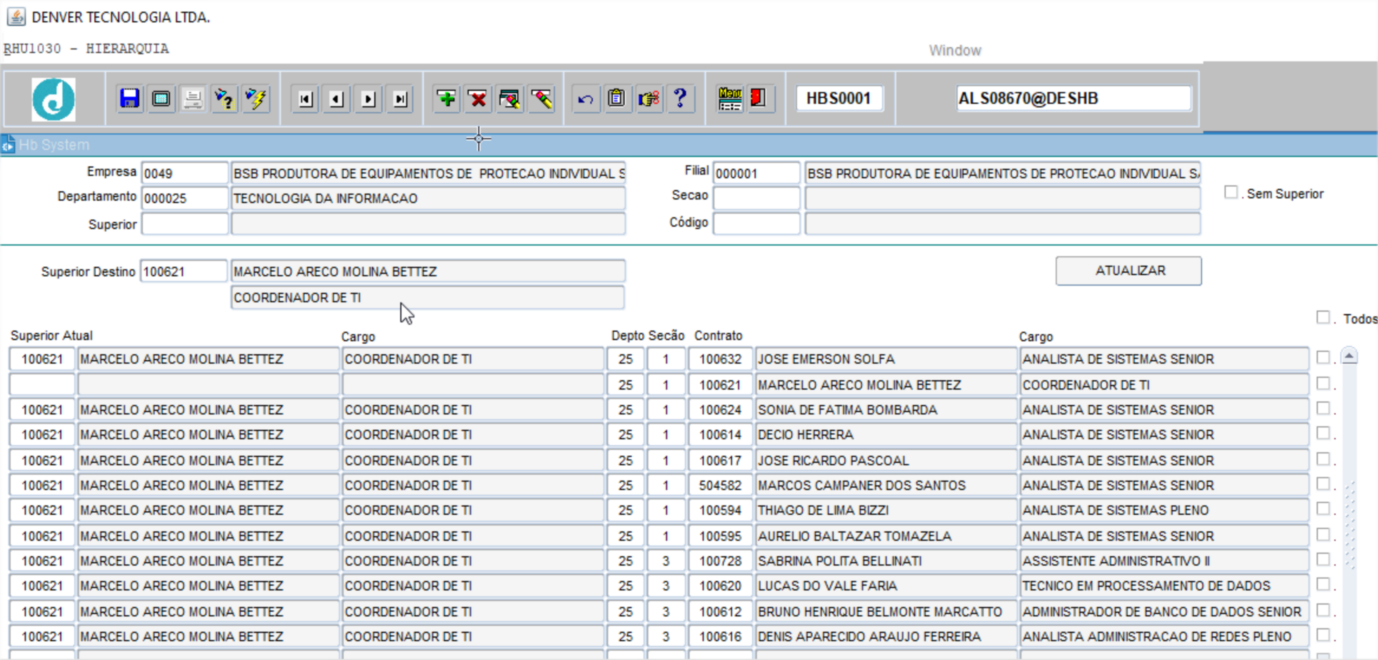
Task: Mark the LUCAS DO VALE FARIA checkbox
Action: coord(1323,585)
